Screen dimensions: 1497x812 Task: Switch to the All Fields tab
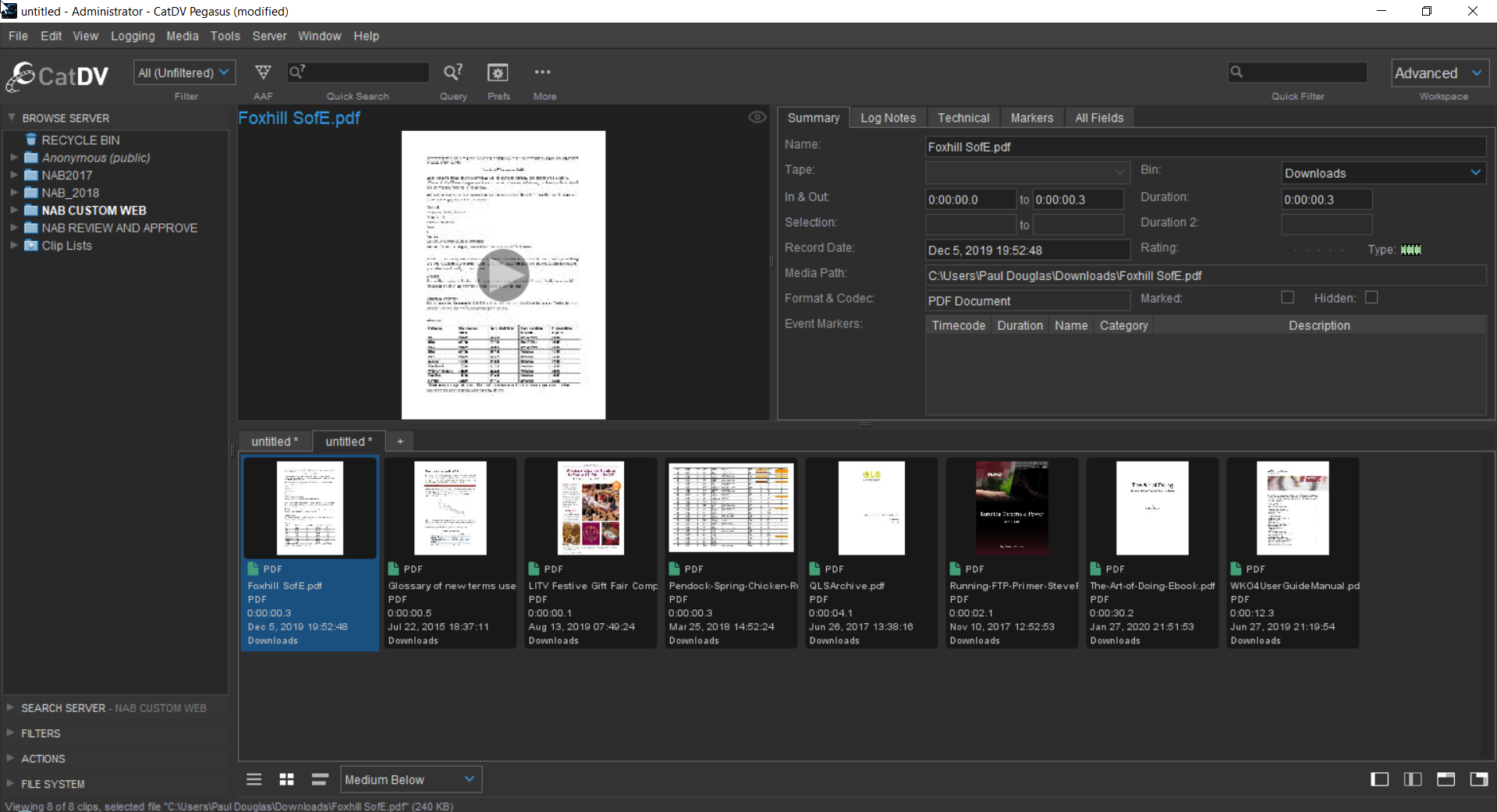coord(1099,118)
